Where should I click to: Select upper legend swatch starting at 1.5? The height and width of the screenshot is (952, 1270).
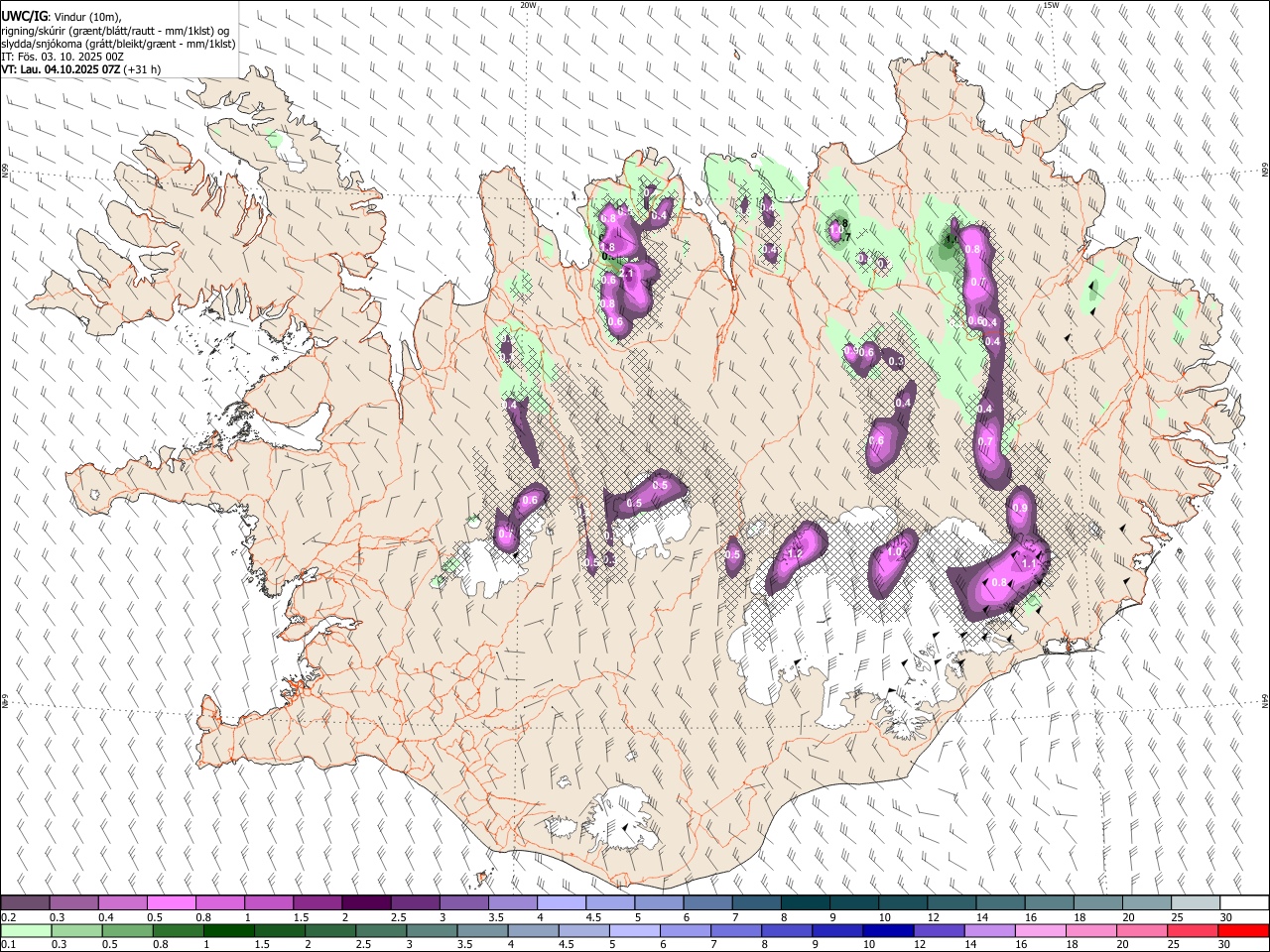(x=317, y=902)
